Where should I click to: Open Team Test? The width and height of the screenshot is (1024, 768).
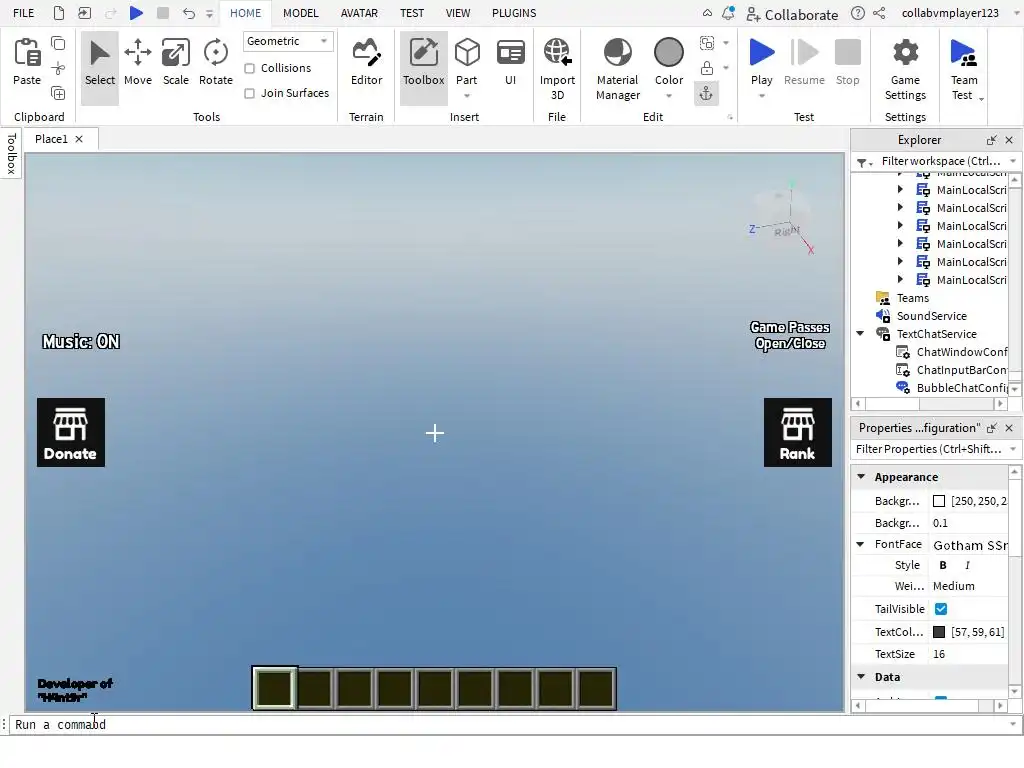pos(964,69)
